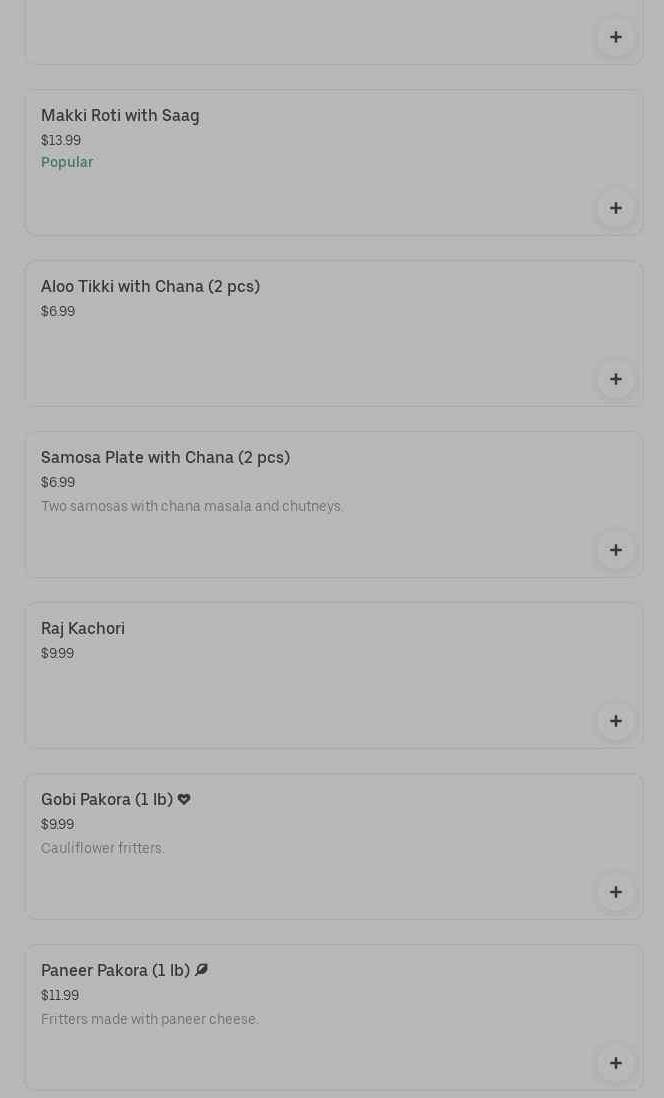The width and height of the screenshot is (664, 1098).
Task: Click the $13.99 price of Makki Roti
Action: 61,140
